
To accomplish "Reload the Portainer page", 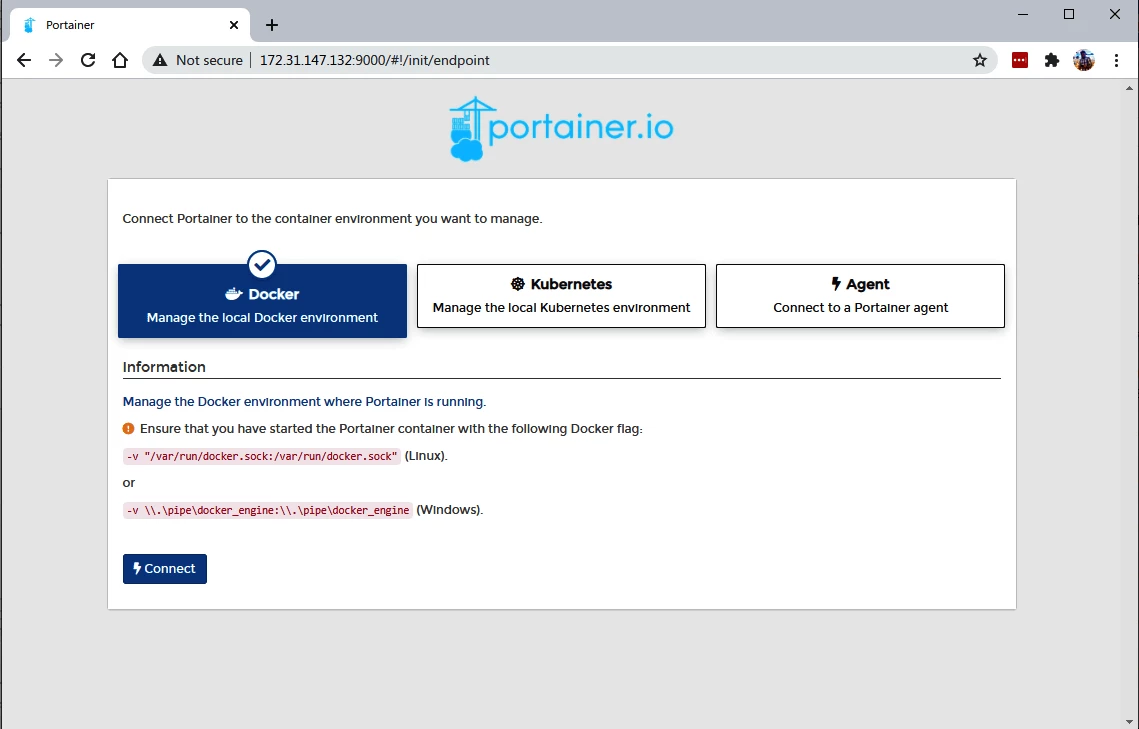I will tap(88, 60).
